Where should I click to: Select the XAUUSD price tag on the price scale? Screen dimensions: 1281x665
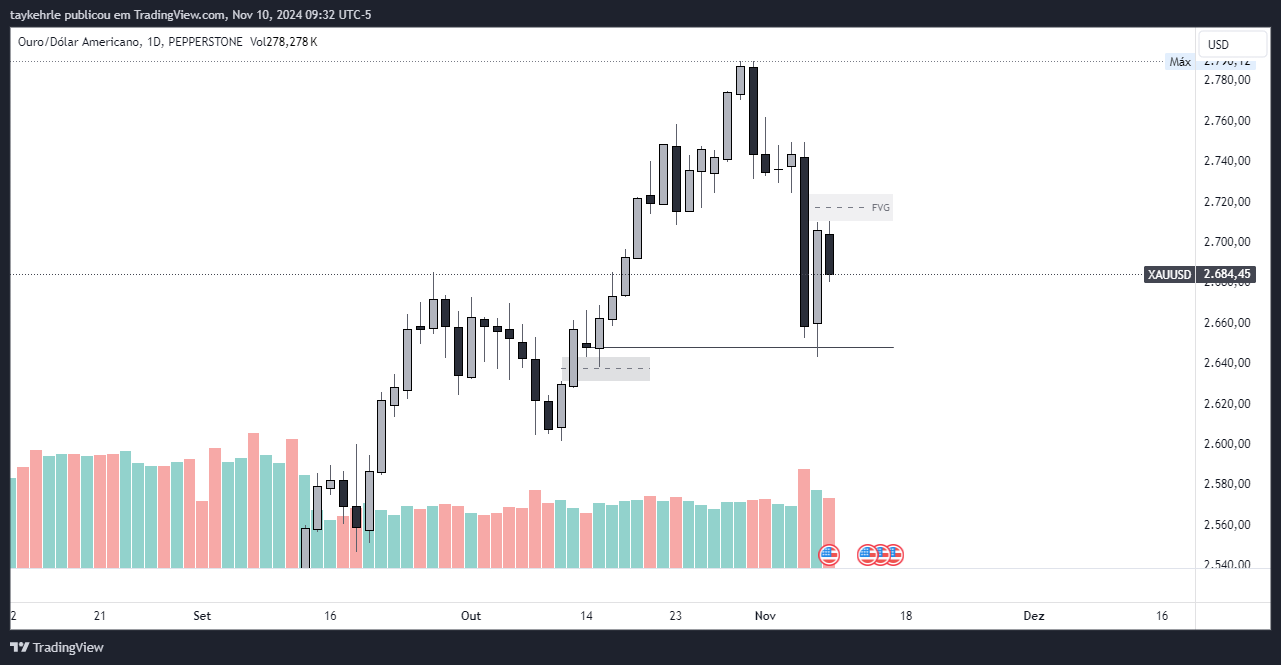click(1168, 273)
